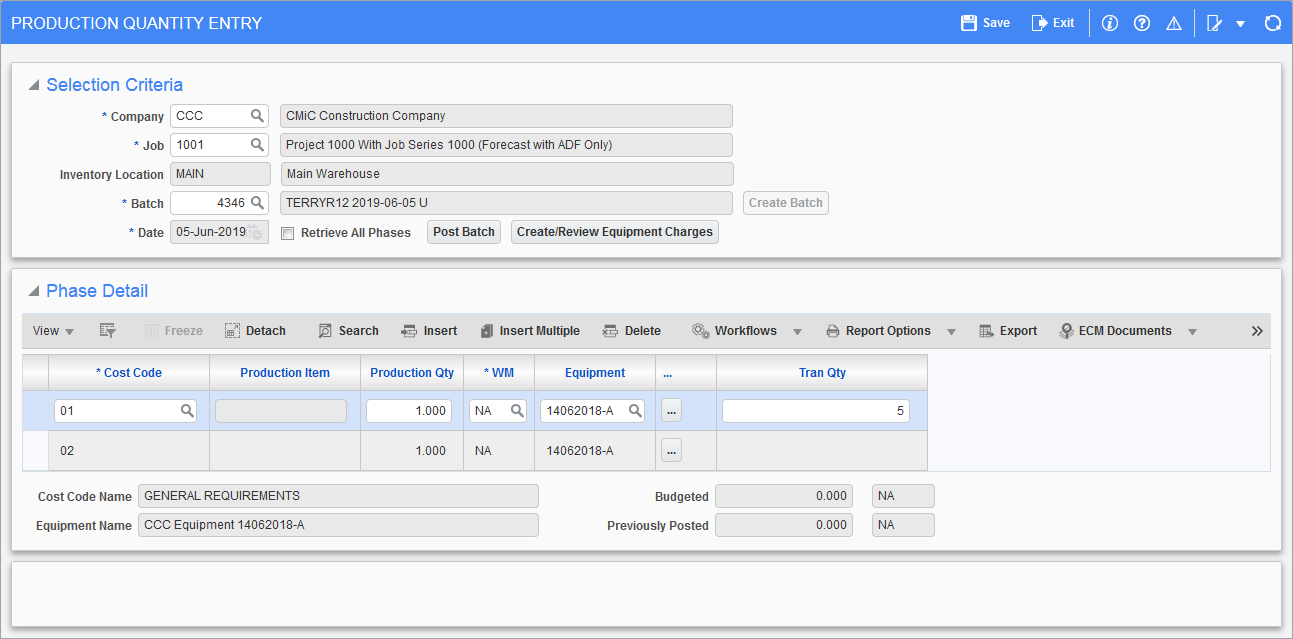This screenshot has height=639, width=1293.
Task: Click the Export icon in the grid toolbar
Action: coord(1007,330)
